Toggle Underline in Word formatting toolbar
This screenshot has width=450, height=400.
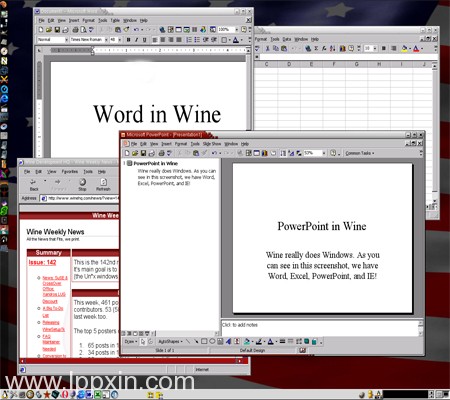[x=144, y=40]
